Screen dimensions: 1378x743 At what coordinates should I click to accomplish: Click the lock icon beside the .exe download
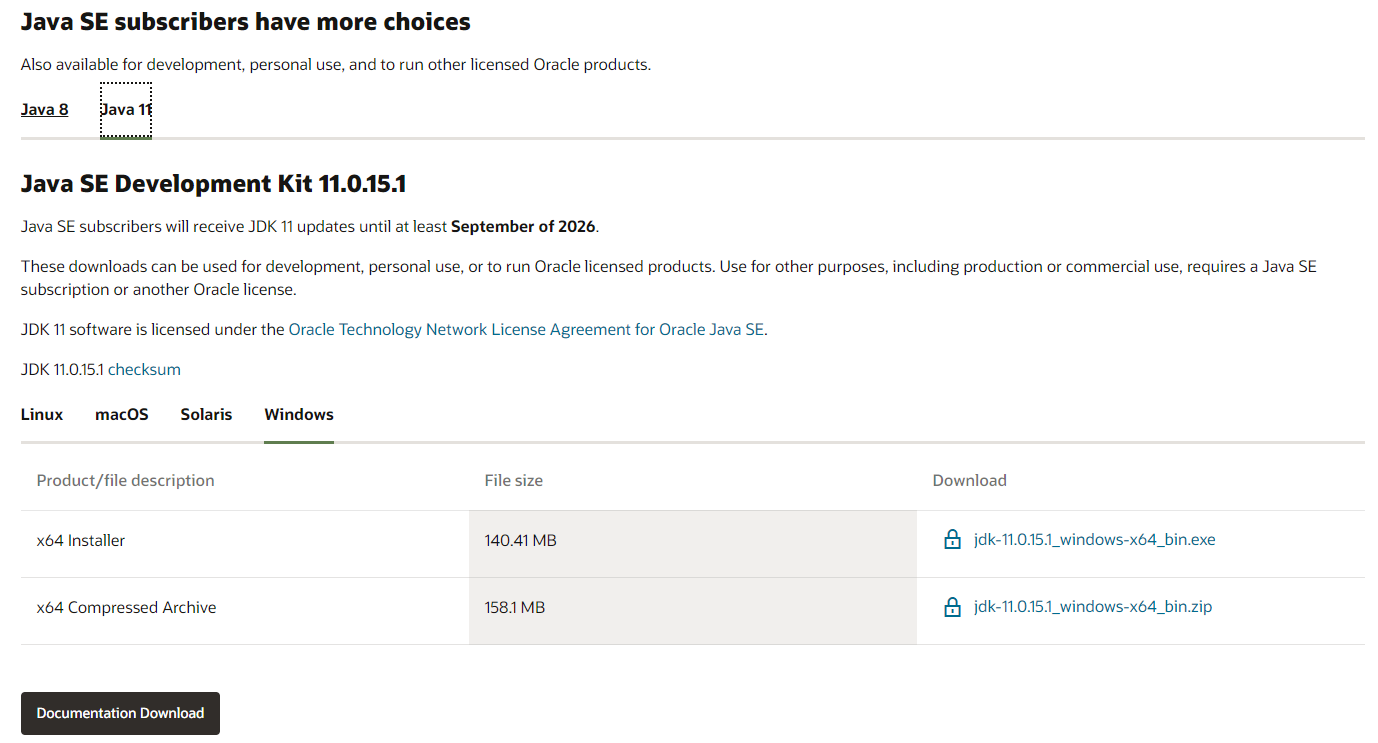coord(952,540)
